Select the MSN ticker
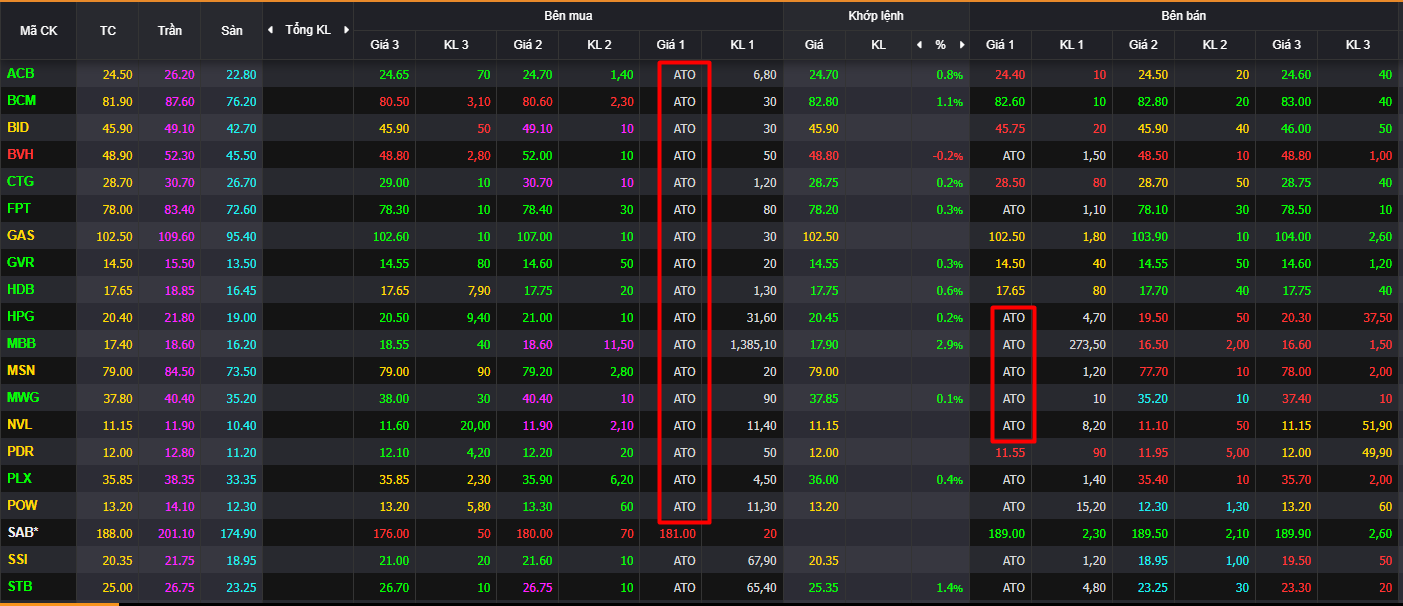Screen dimensions: 1403x606 click(21, 370)
